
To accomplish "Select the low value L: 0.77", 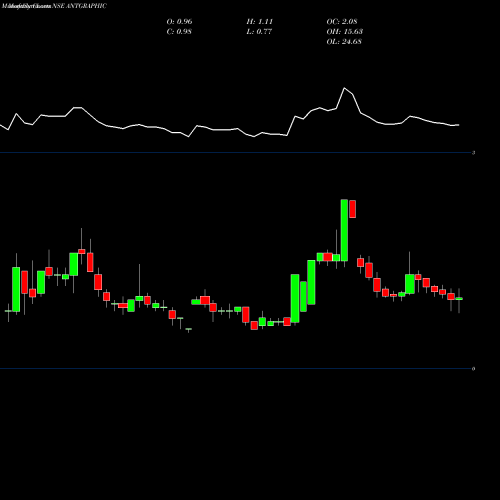I will click(259, 31).
